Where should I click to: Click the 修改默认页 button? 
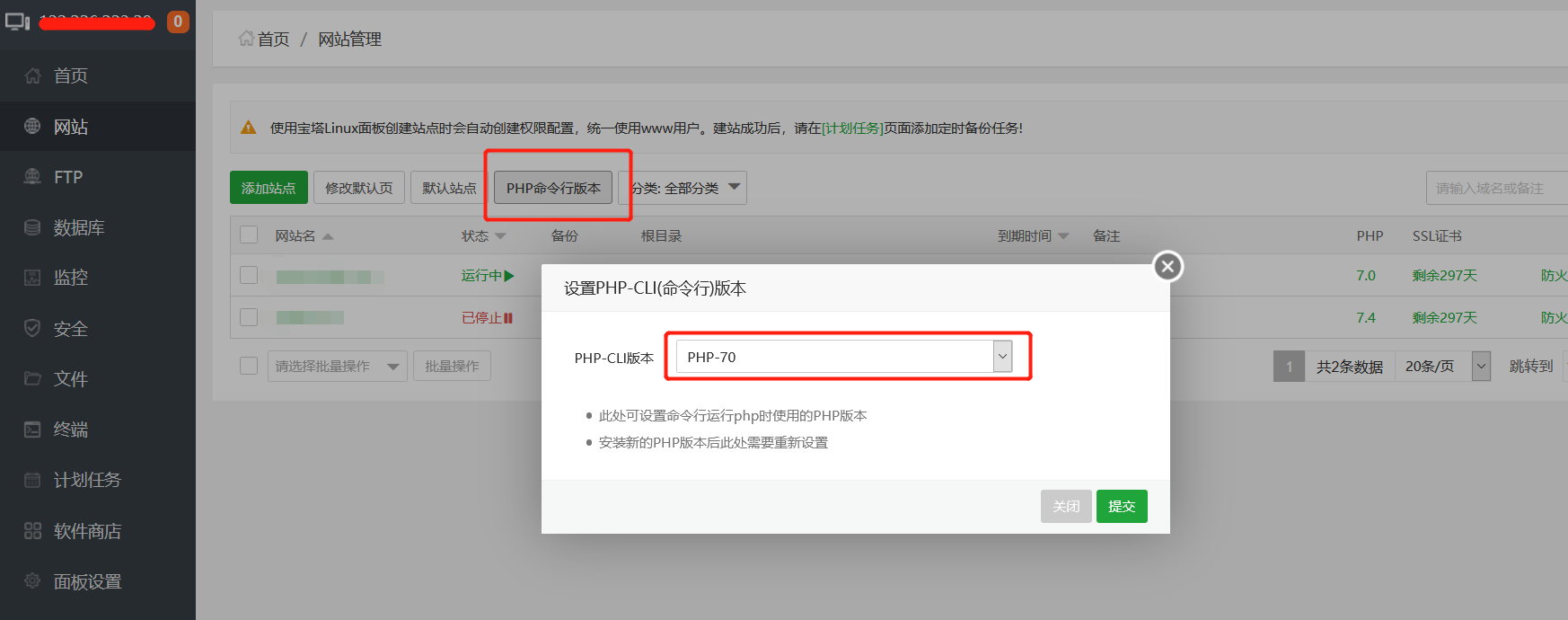point(359,188)
